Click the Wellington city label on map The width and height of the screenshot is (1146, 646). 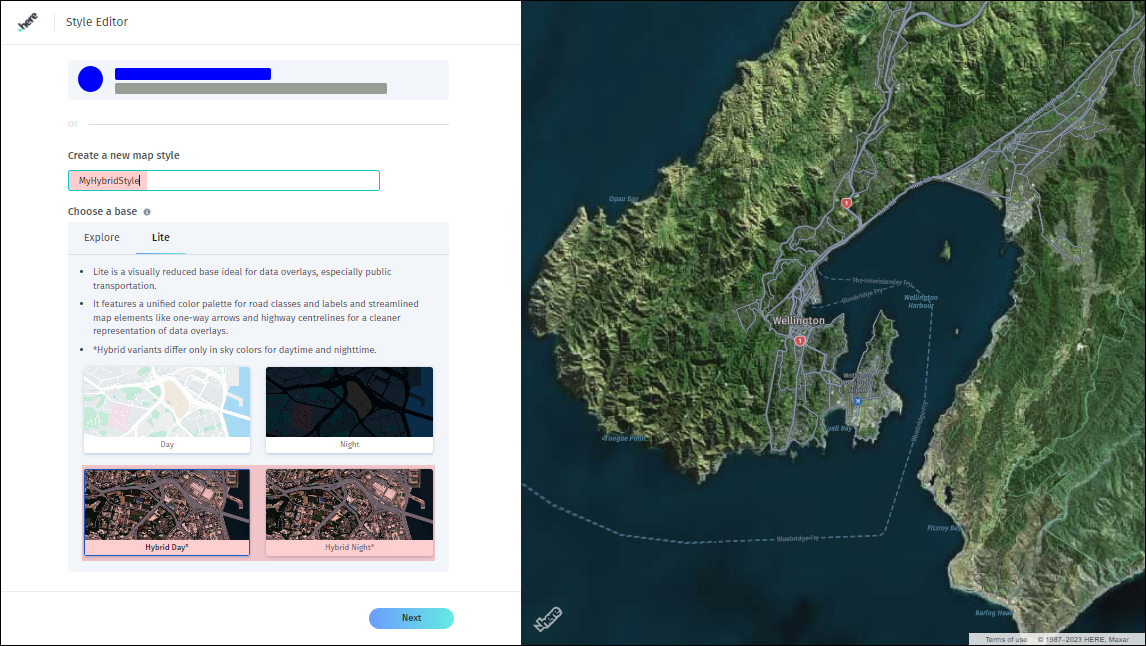pos(798,321)
